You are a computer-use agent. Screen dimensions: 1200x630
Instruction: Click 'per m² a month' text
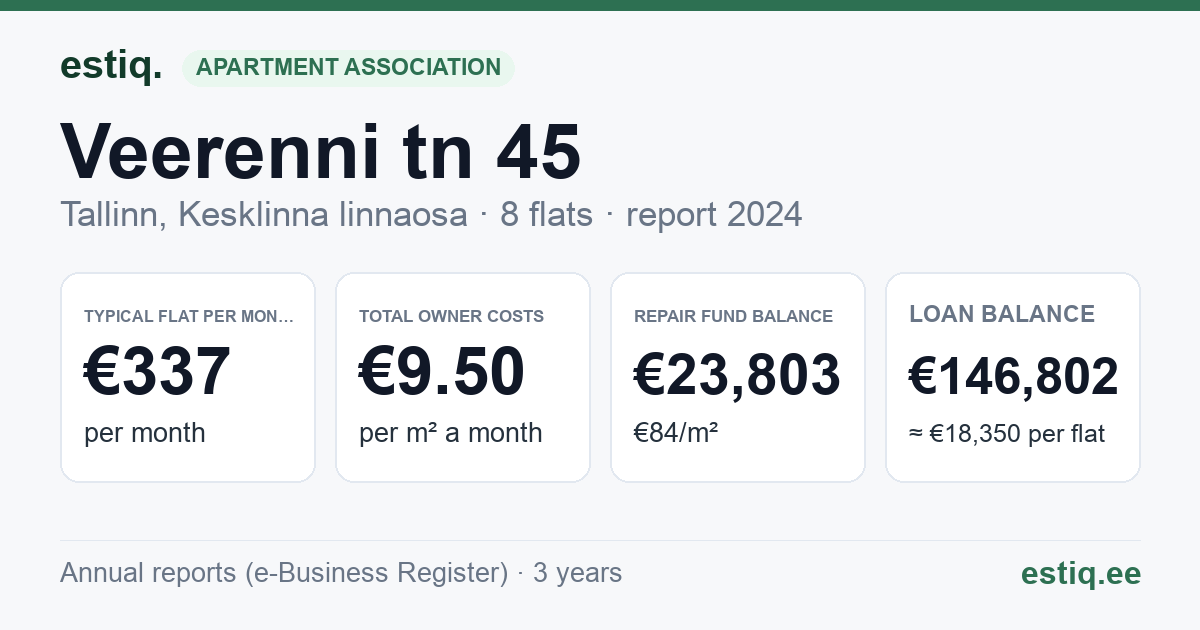pyautogui.click(x=451, y=433)
